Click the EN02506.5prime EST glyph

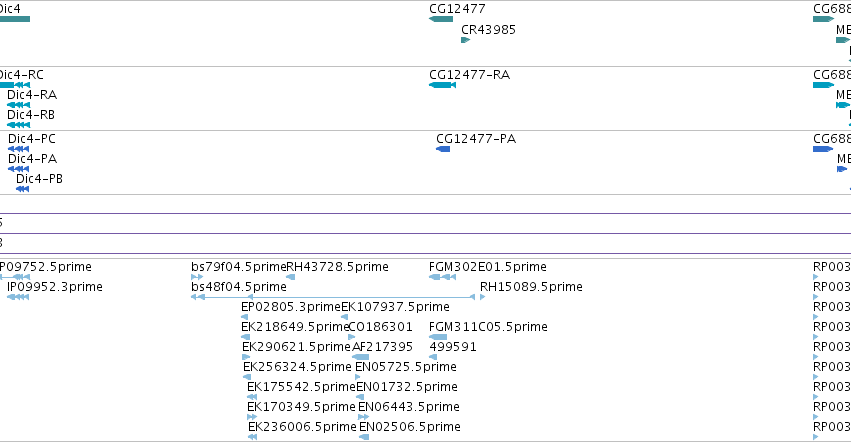pyautogui.click(x=364, y=437)
